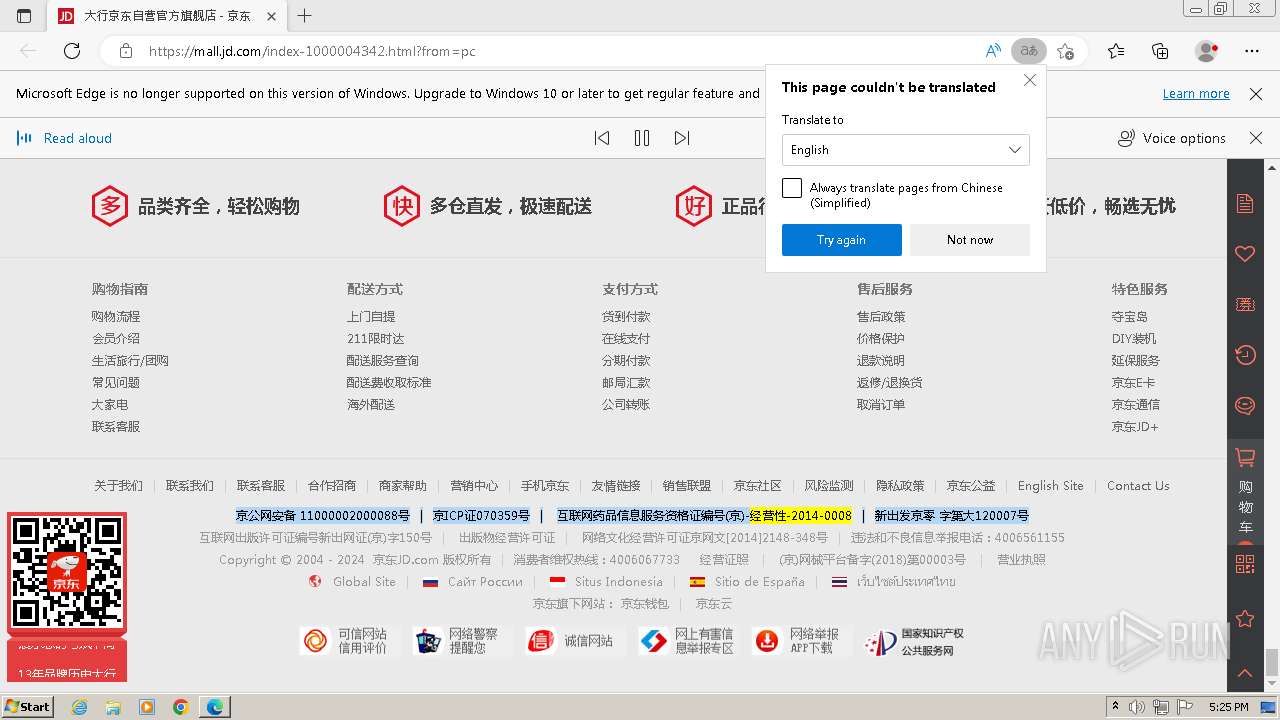1280x720 pixels.
Task: Pause the Read aloud playback
Action: coord(642,138)
